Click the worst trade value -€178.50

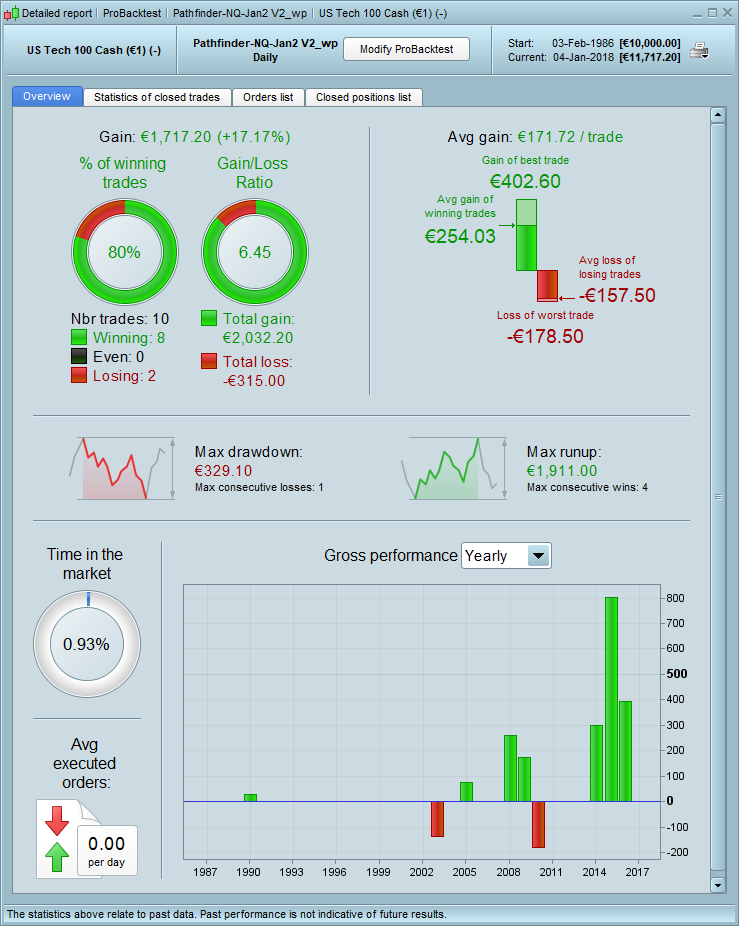pos(545,336)
